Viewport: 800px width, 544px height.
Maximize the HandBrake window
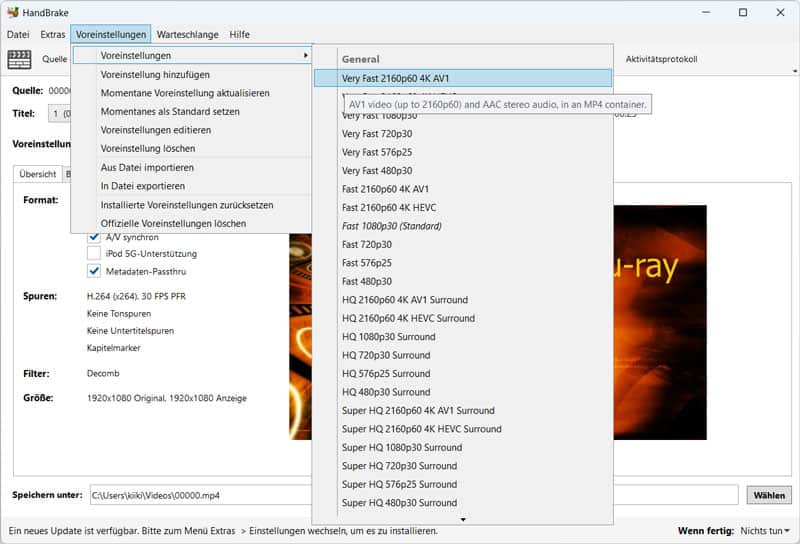(743, 12)
